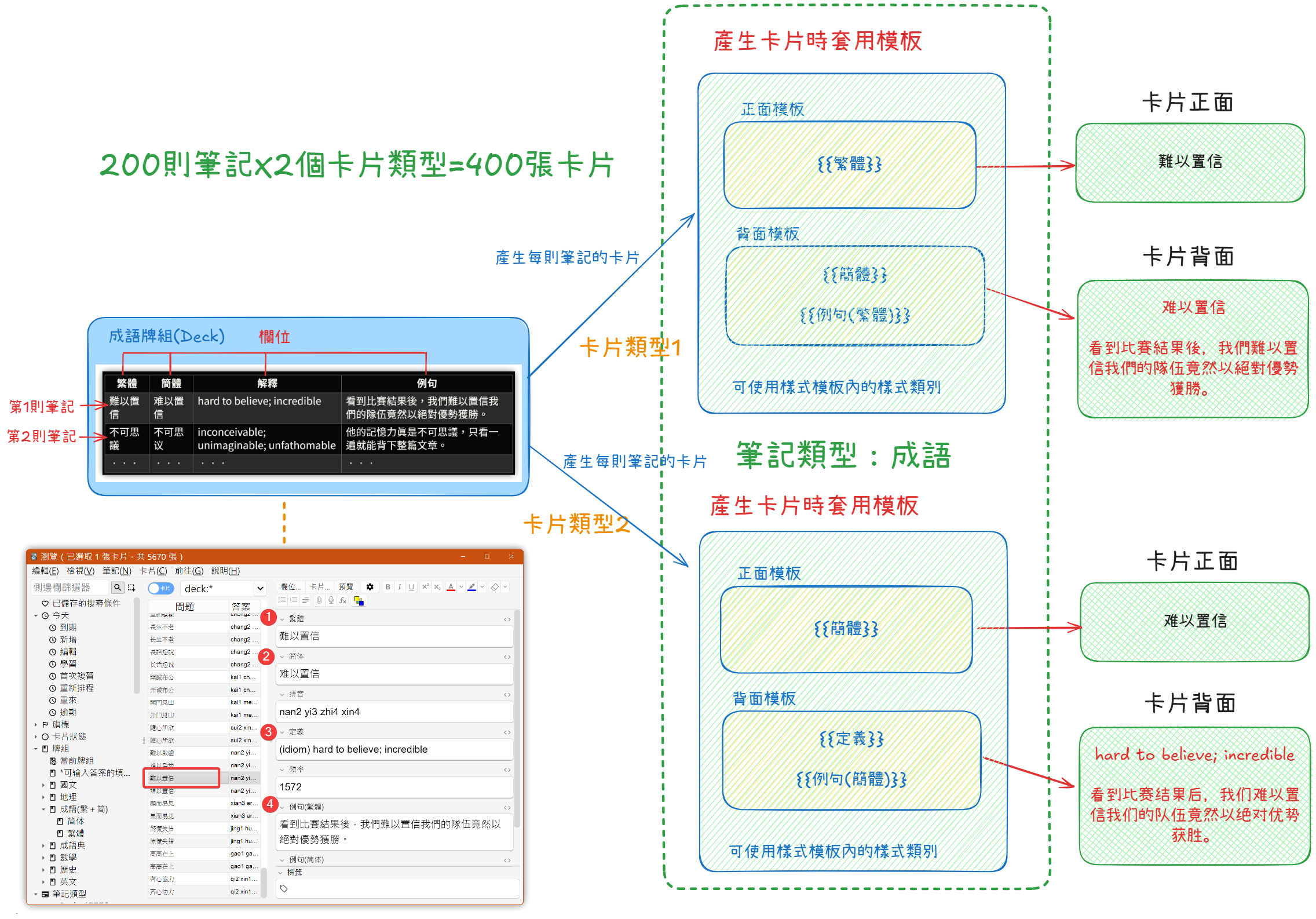Click the editor settings gear icon
Image resolution: width=1316 pixels, height=919 pixels.
coord(370,587)
